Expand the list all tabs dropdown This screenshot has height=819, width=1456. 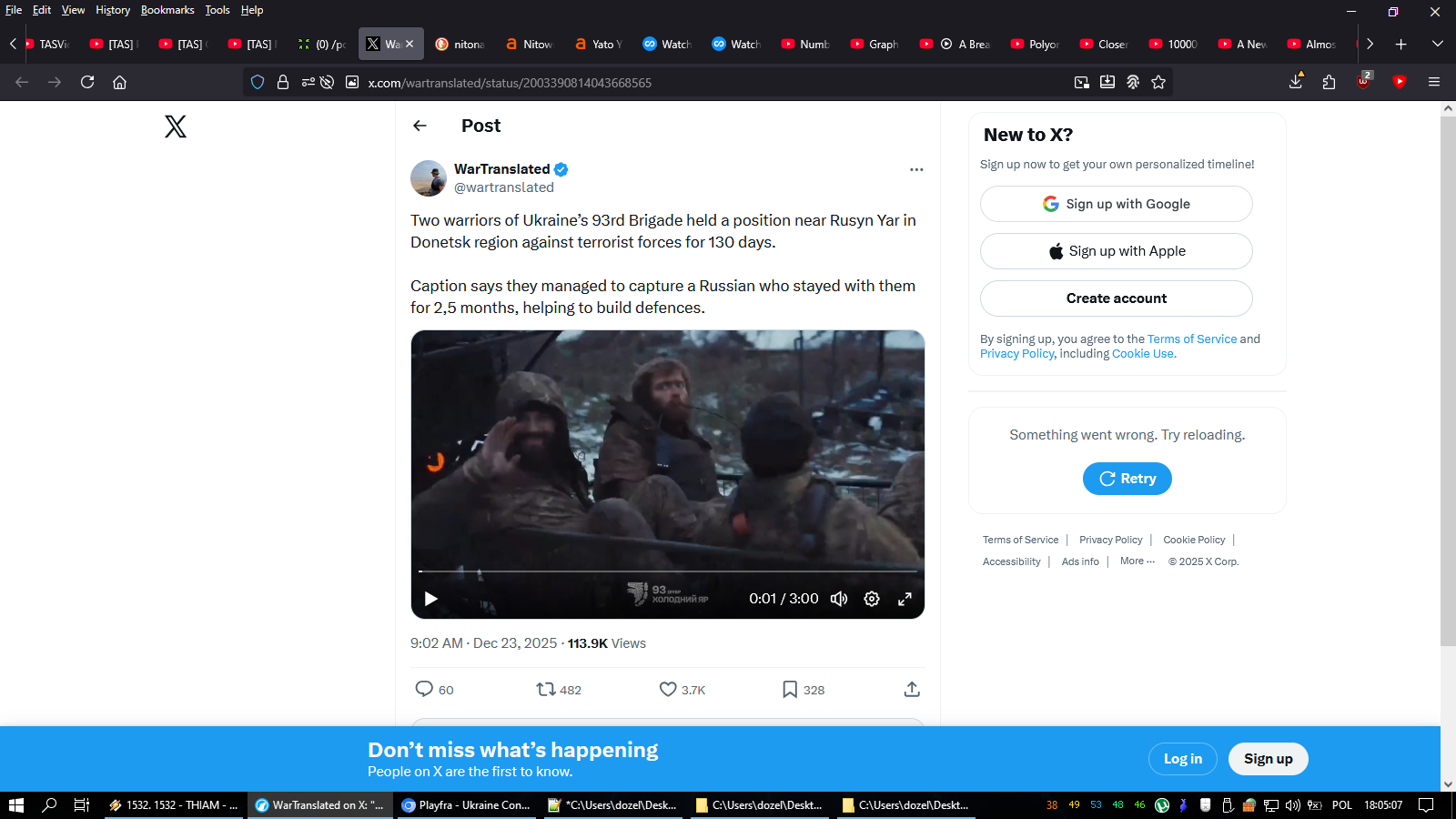click(x=1438, y=44)
